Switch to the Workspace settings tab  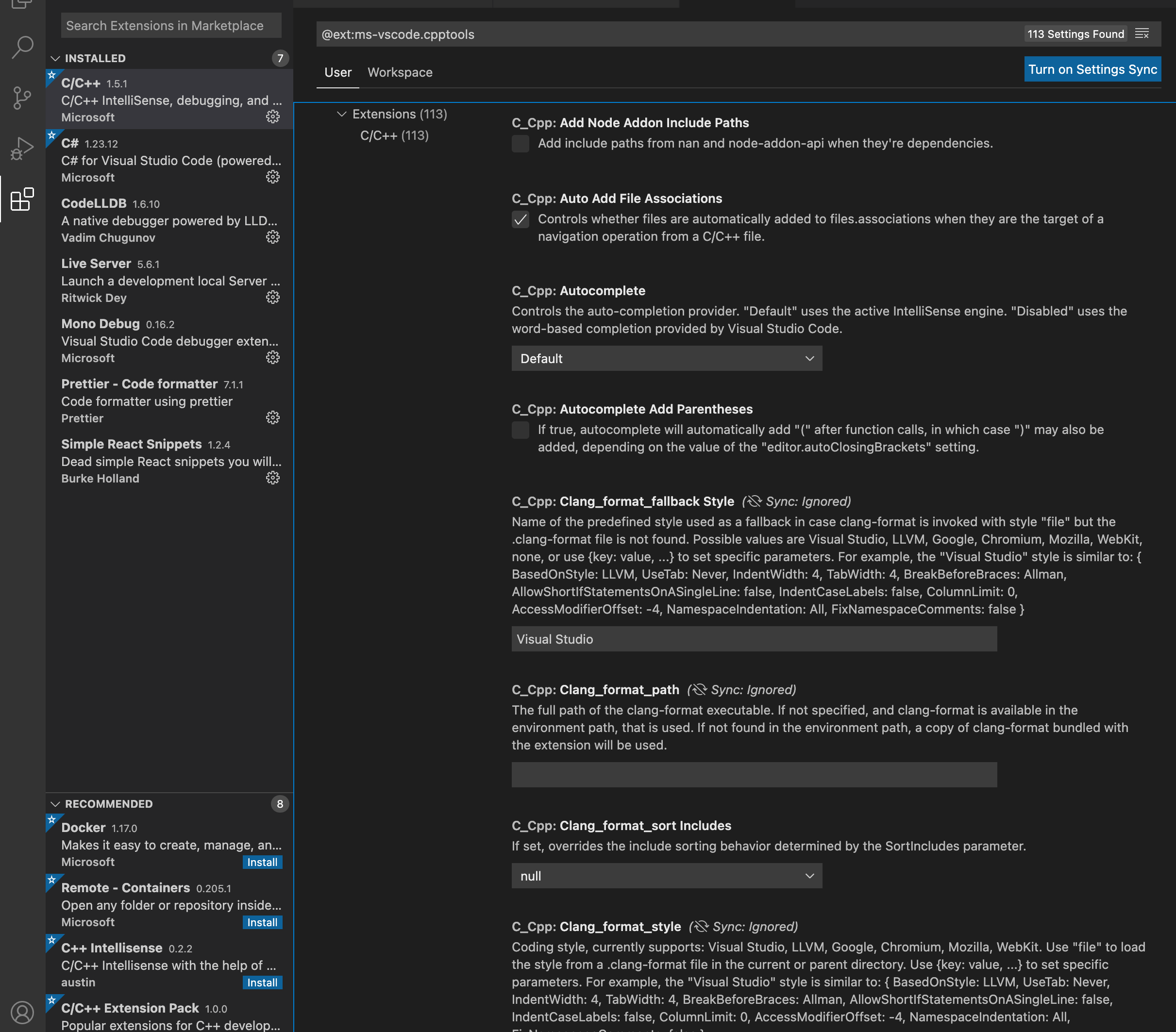click(x=400, y=72)
